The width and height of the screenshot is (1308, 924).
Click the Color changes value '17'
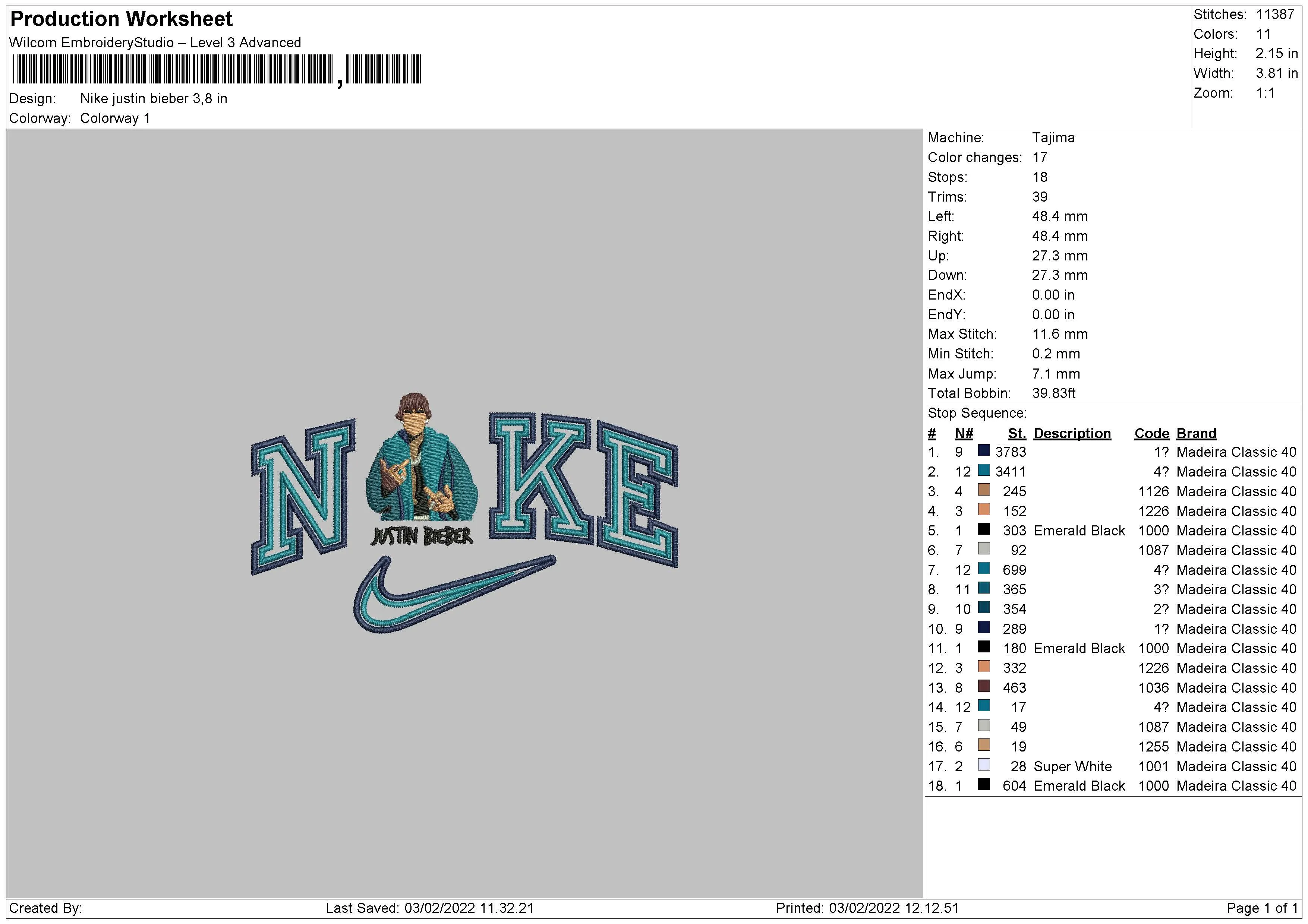[x=1040, y=158]
